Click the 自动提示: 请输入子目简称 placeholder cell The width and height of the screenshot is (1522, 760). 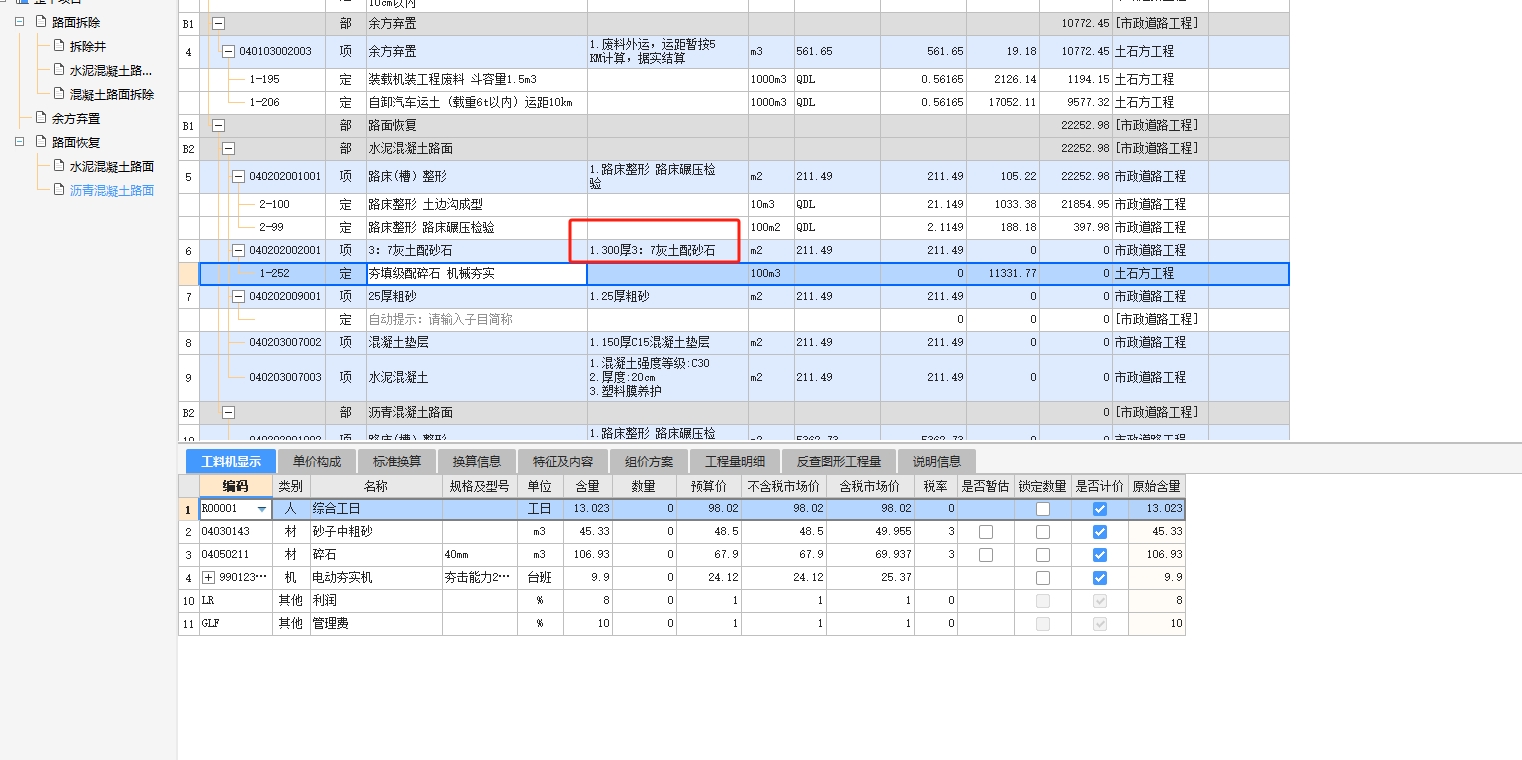(x=476, y=319)
